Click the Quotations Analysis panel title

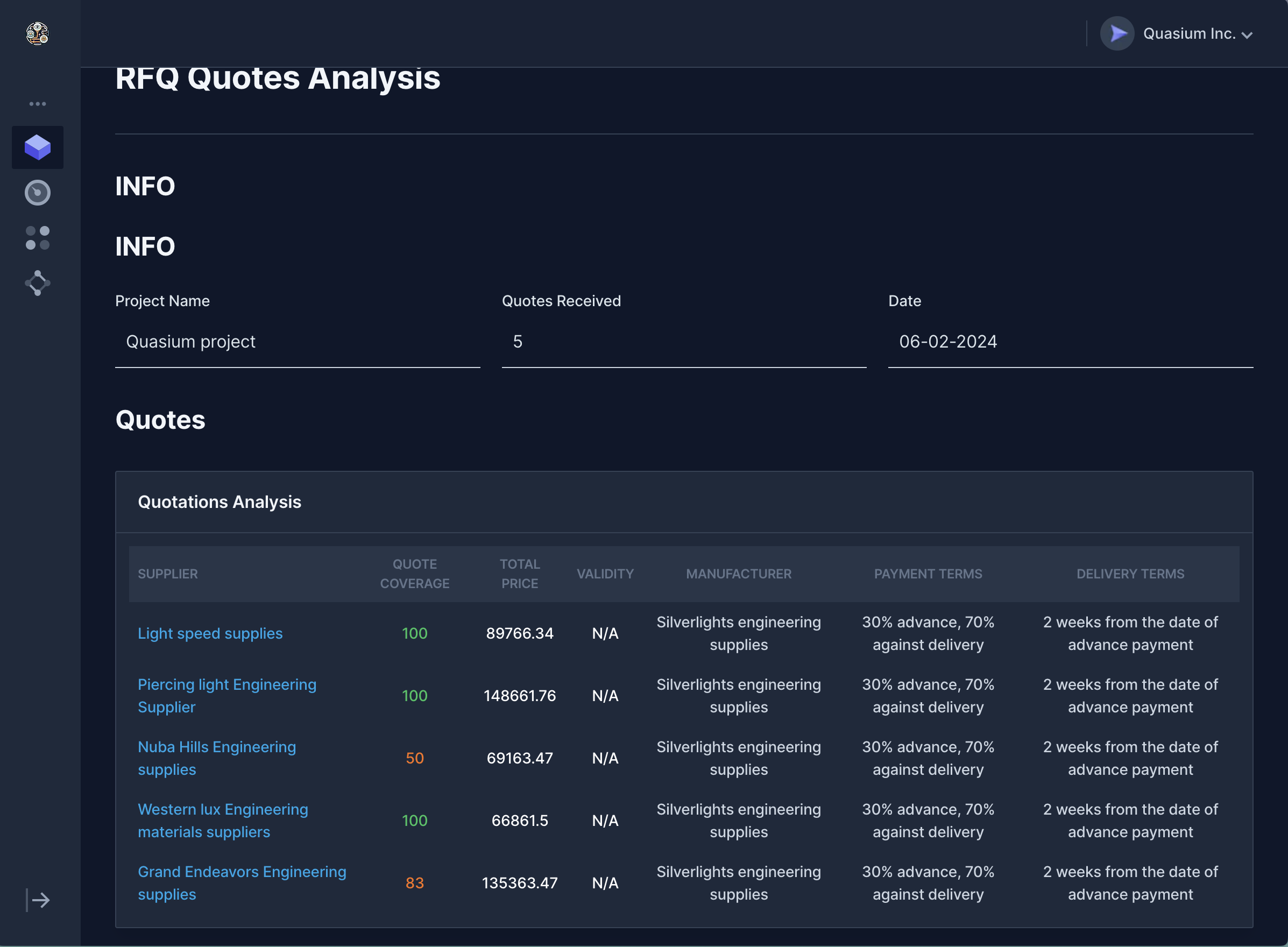coord(220,502)
